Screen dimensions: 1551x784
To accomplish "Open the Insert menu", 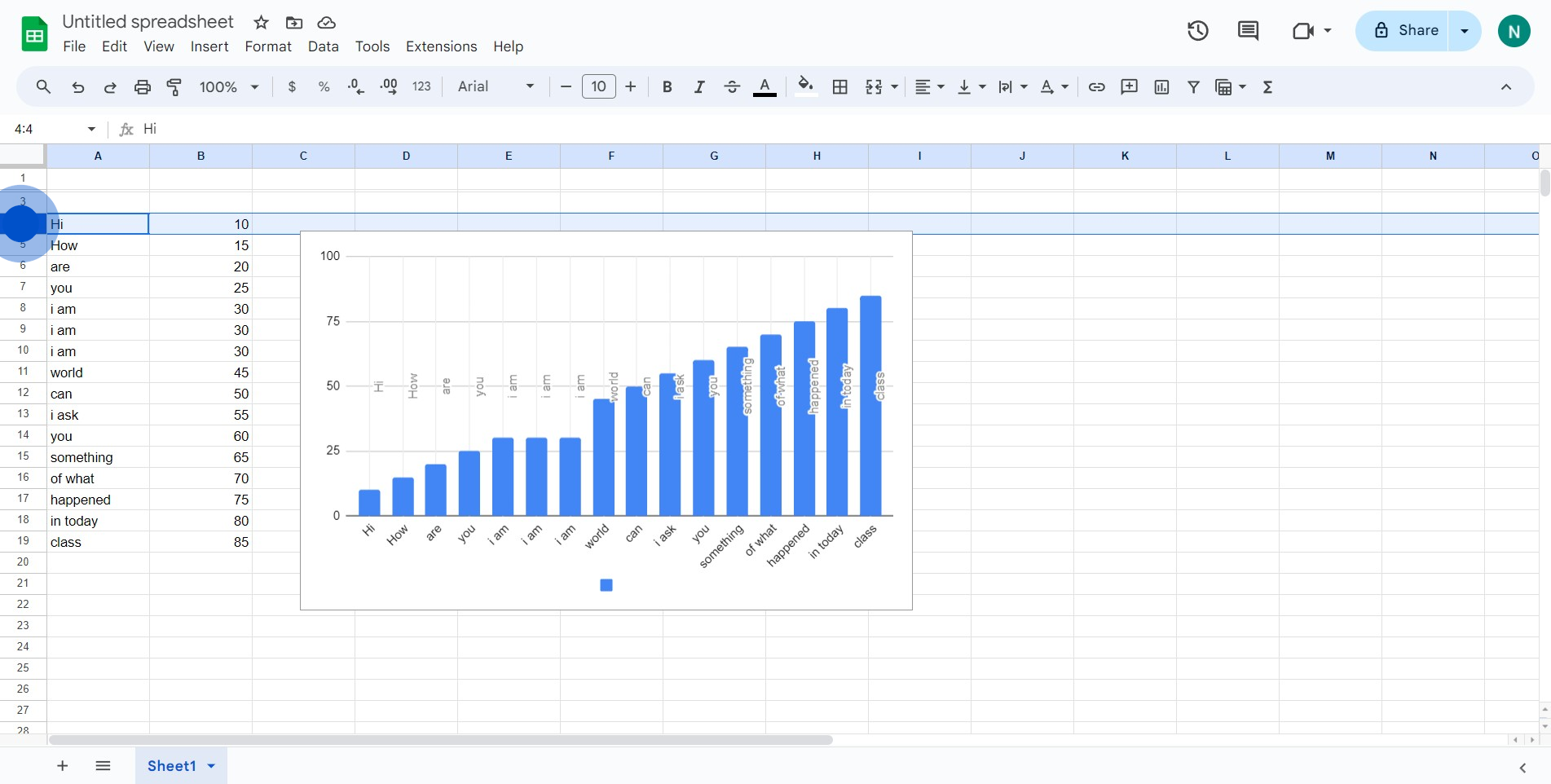I will [209, 46].
